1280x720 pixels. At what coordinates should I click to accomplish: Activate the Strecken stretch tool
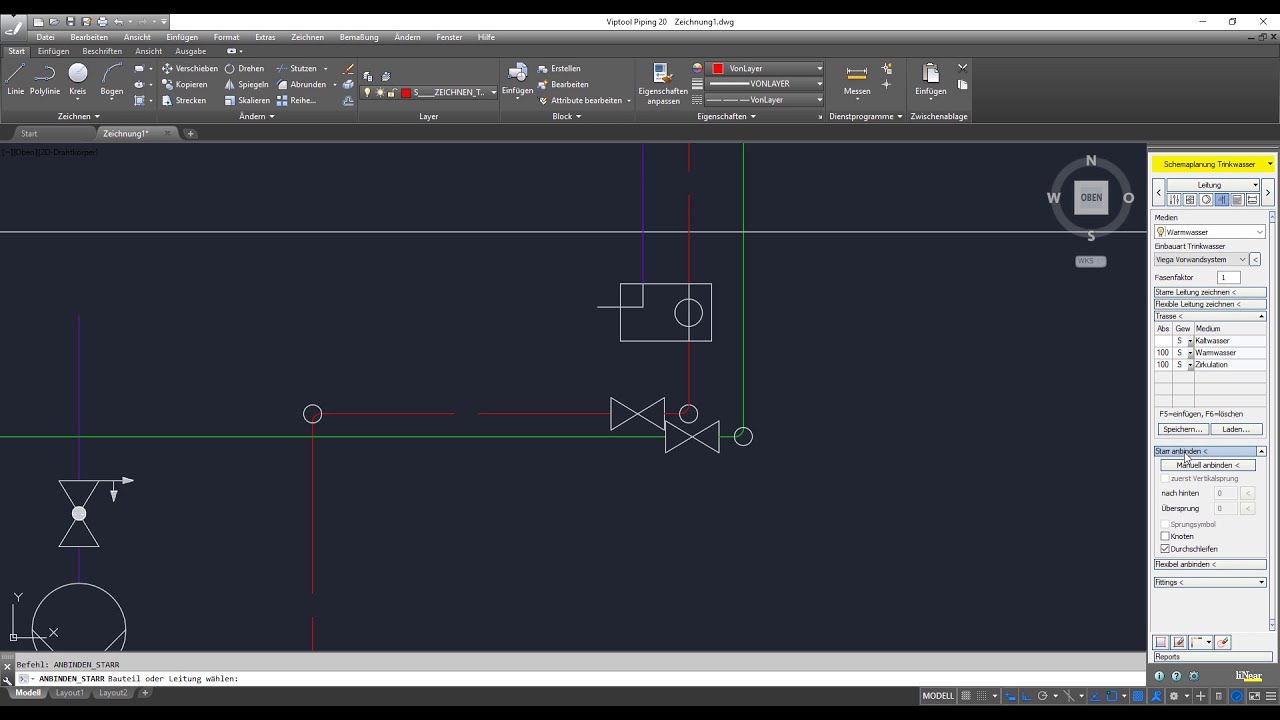[183, 101]
